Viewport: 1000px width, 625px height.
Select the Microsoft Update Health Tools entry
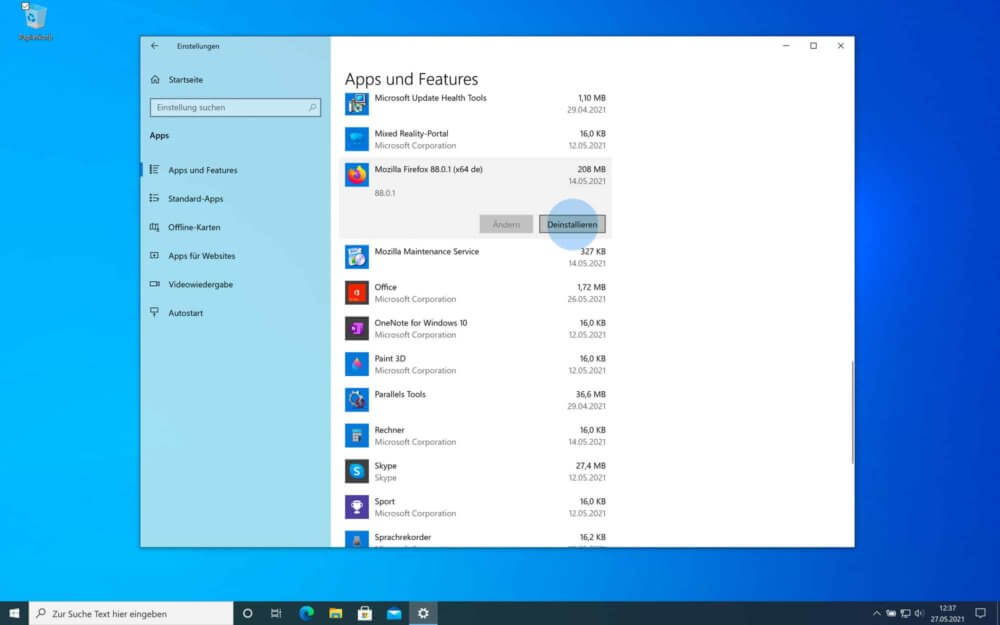click(475, 103)
